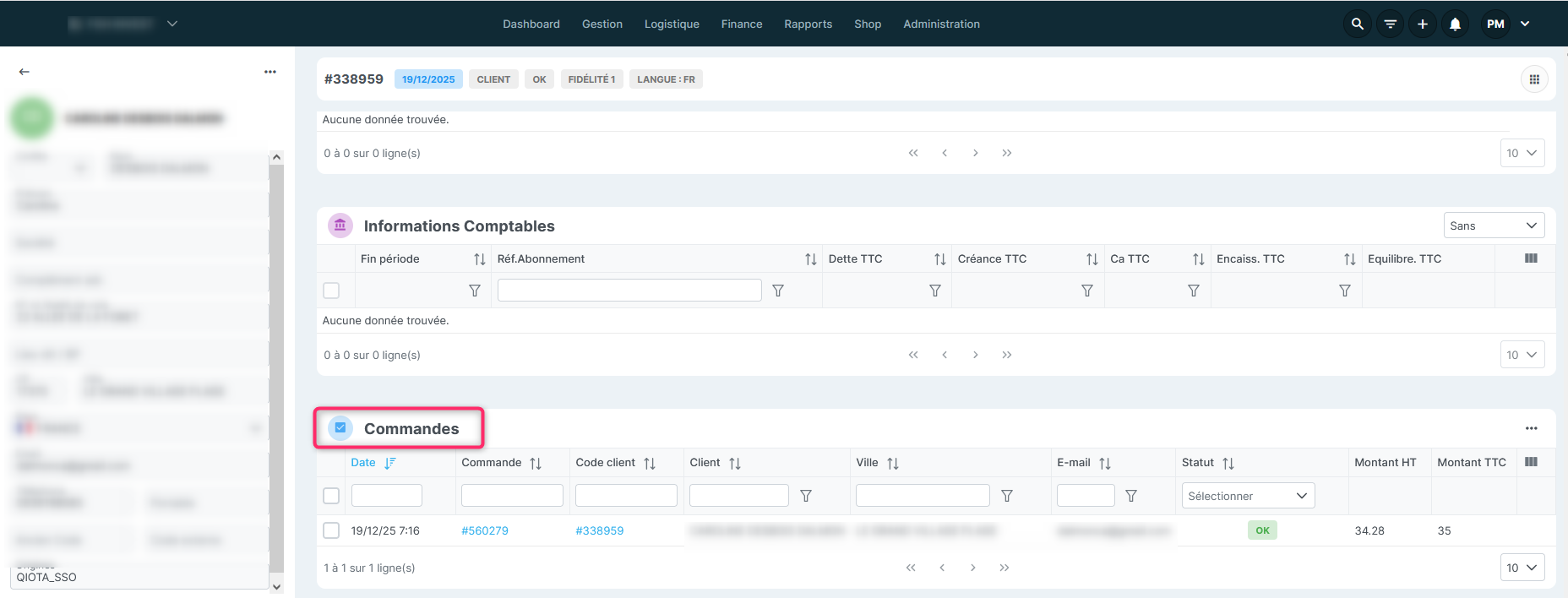Select all rows in Commandes table
Image resolution: width=1568 pixels, height=598 pixels.
331,496
